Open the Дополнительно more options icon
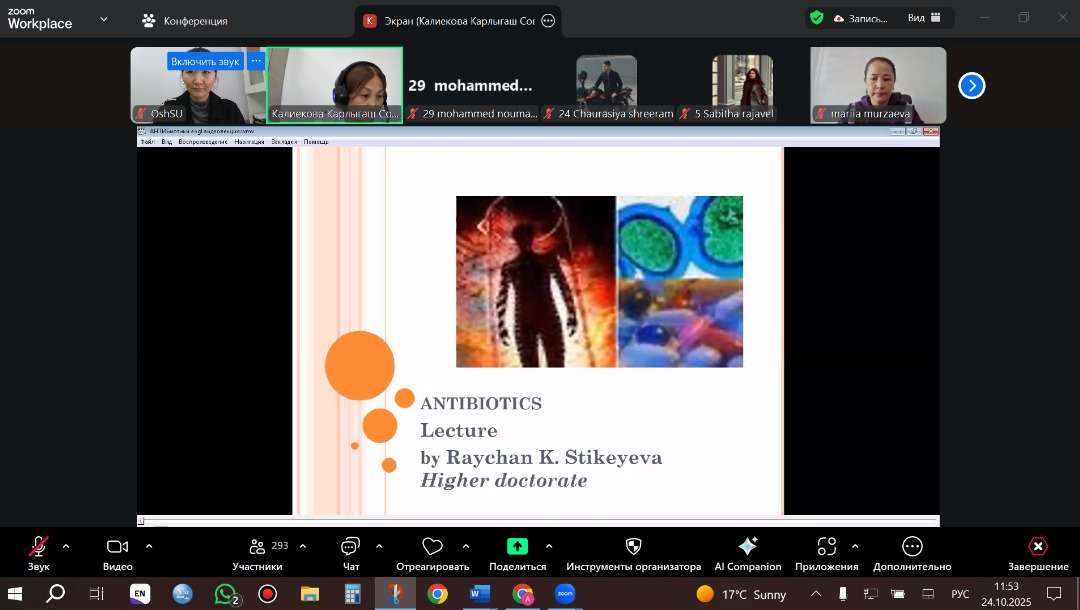Screen dimensions: 1080x610 (x=912, y=547)
